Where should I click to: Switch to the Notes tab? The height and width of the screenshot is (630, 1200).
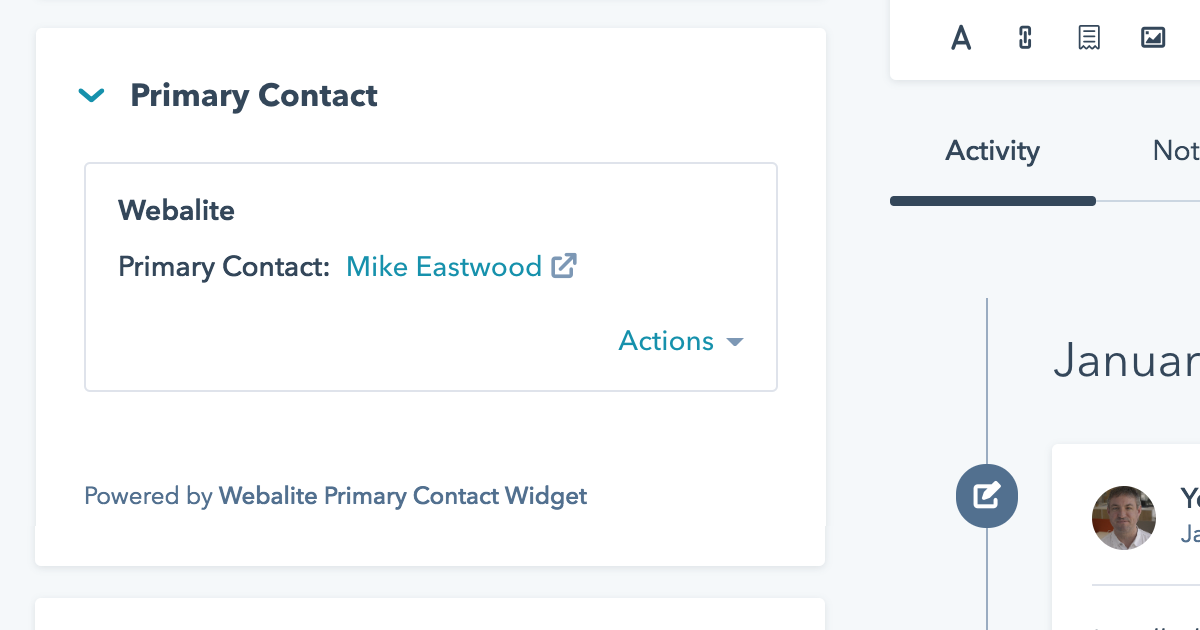pos(1176,151)
